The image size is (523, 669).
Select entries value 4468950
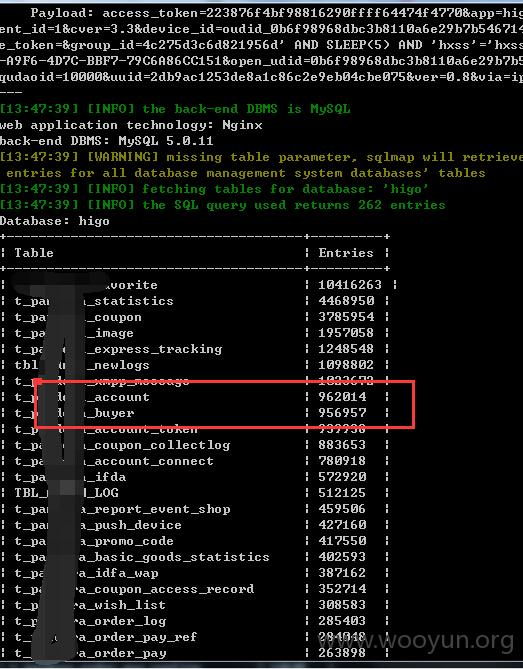tap(346, 301)
